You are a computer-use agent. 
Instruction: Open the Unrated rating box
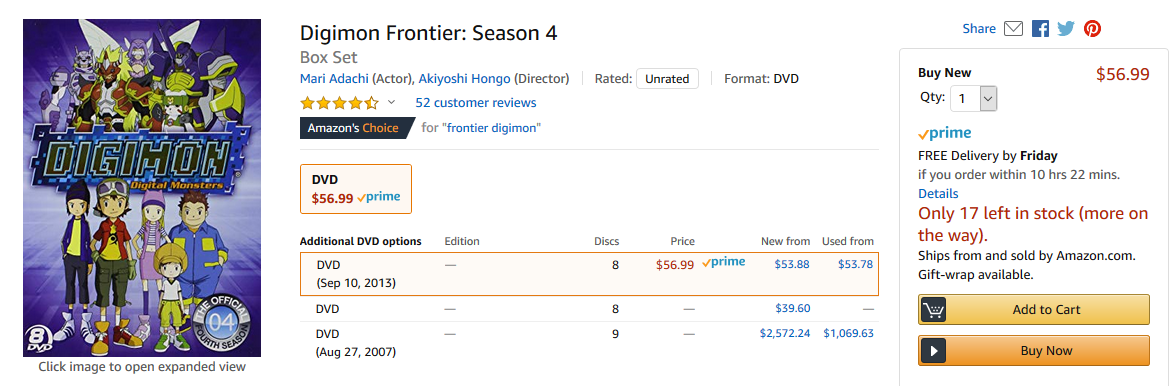(x=667, y=79)
